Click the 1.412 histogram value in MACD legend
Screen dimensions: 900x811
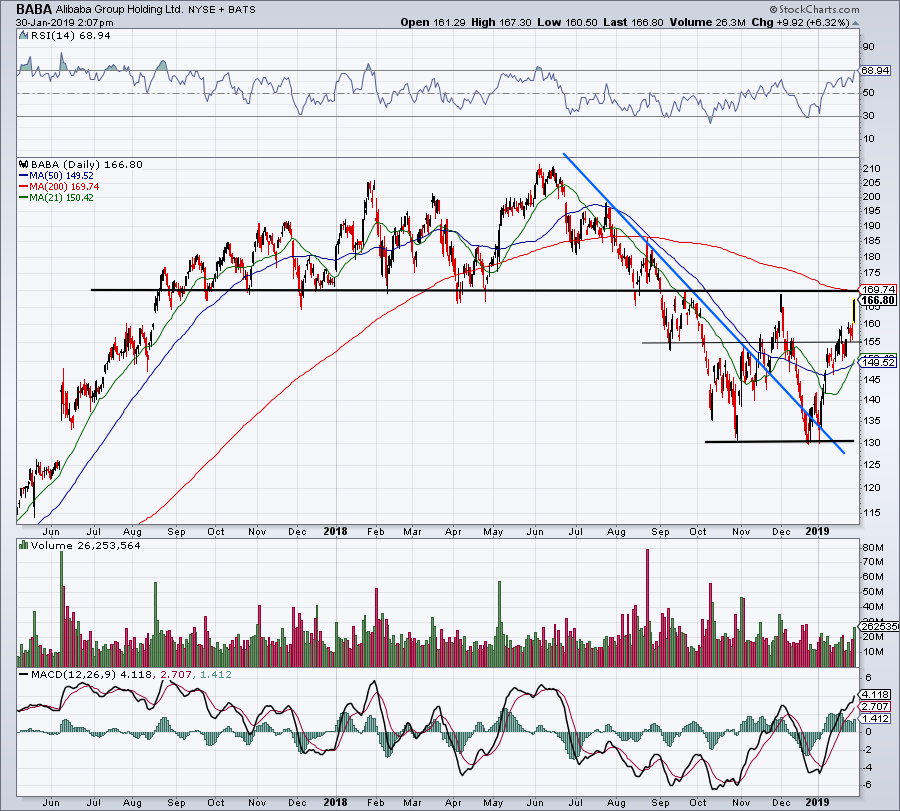(x=216, y=674)
